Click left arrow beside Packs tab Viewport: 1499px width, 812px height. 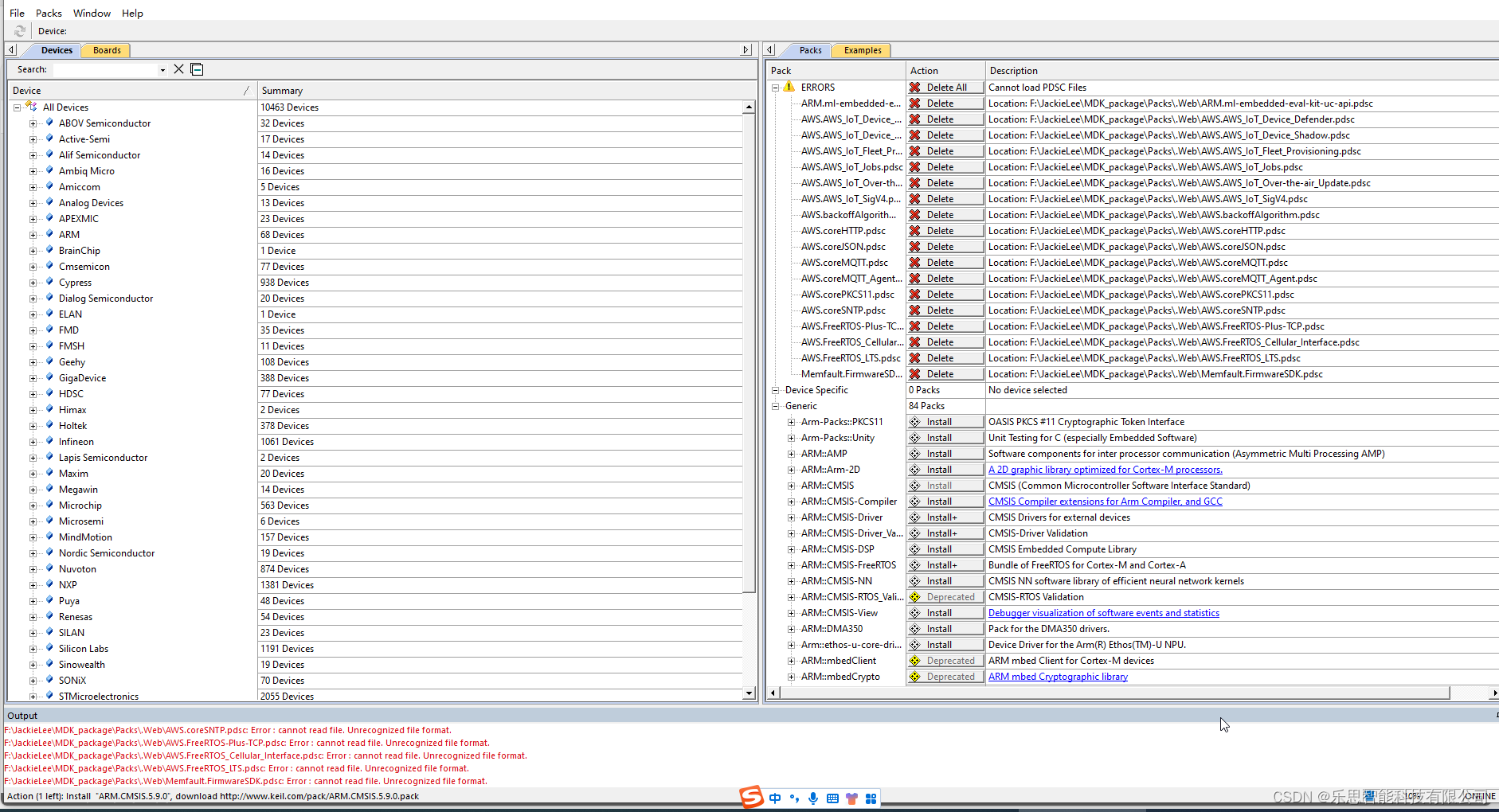pyautogui.click(x=769, y=50)
